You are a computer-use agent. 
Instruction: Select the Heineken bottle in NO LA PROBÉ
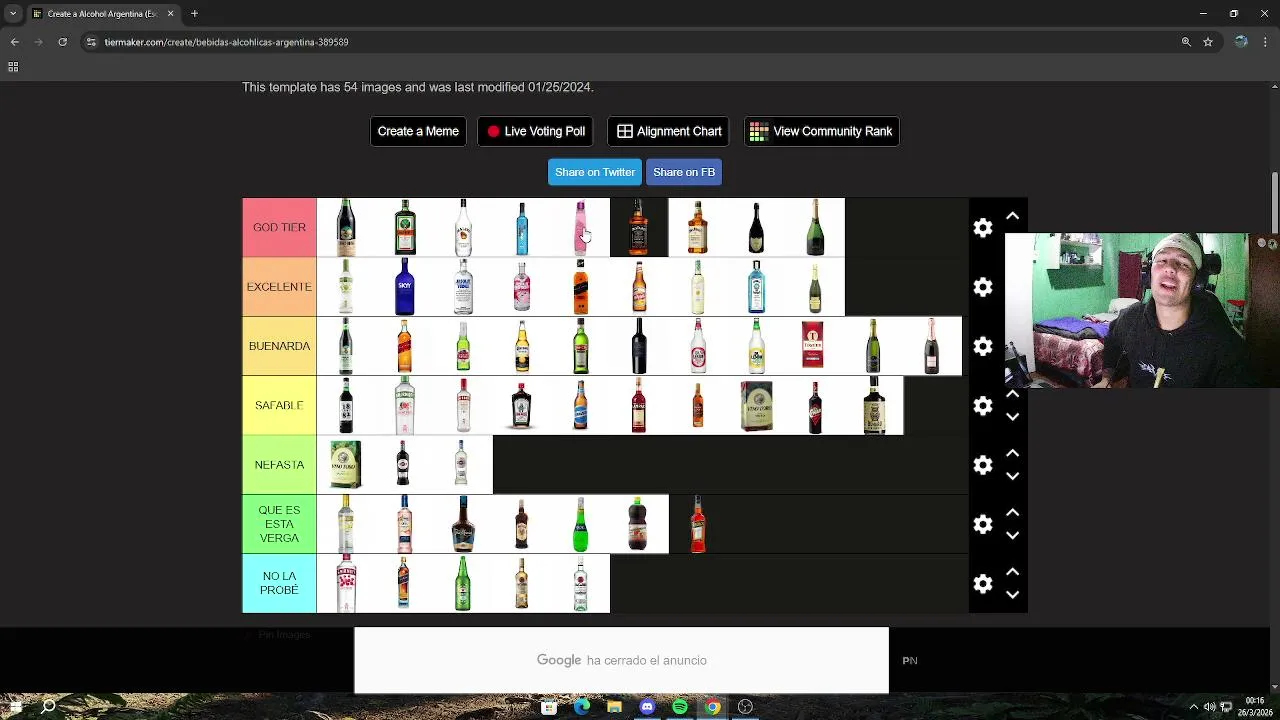coord(463,583)
